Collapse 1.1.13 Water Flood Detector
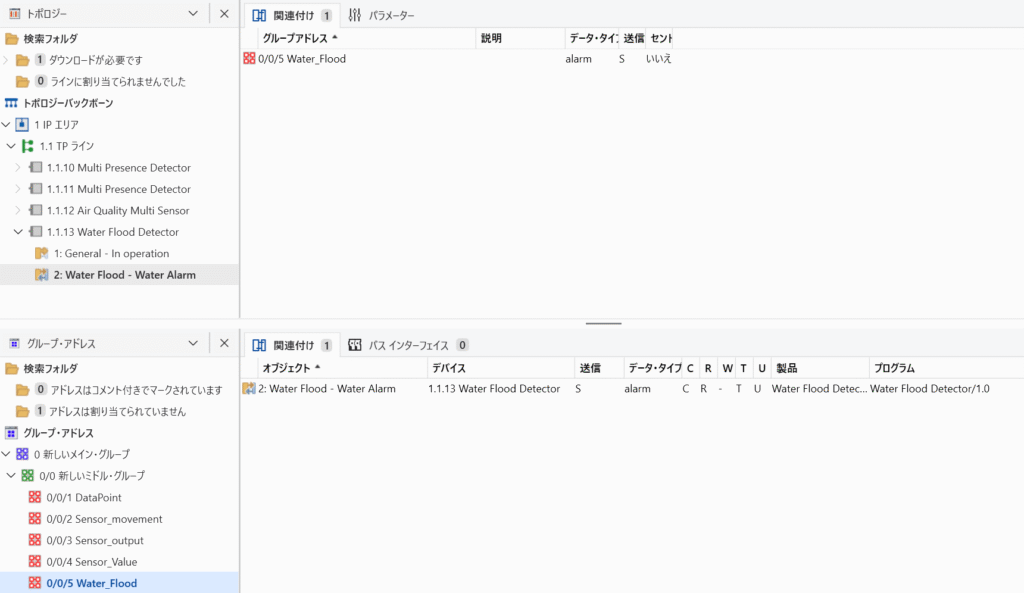Screen dimensions: 1024x593 pos(18,232)
